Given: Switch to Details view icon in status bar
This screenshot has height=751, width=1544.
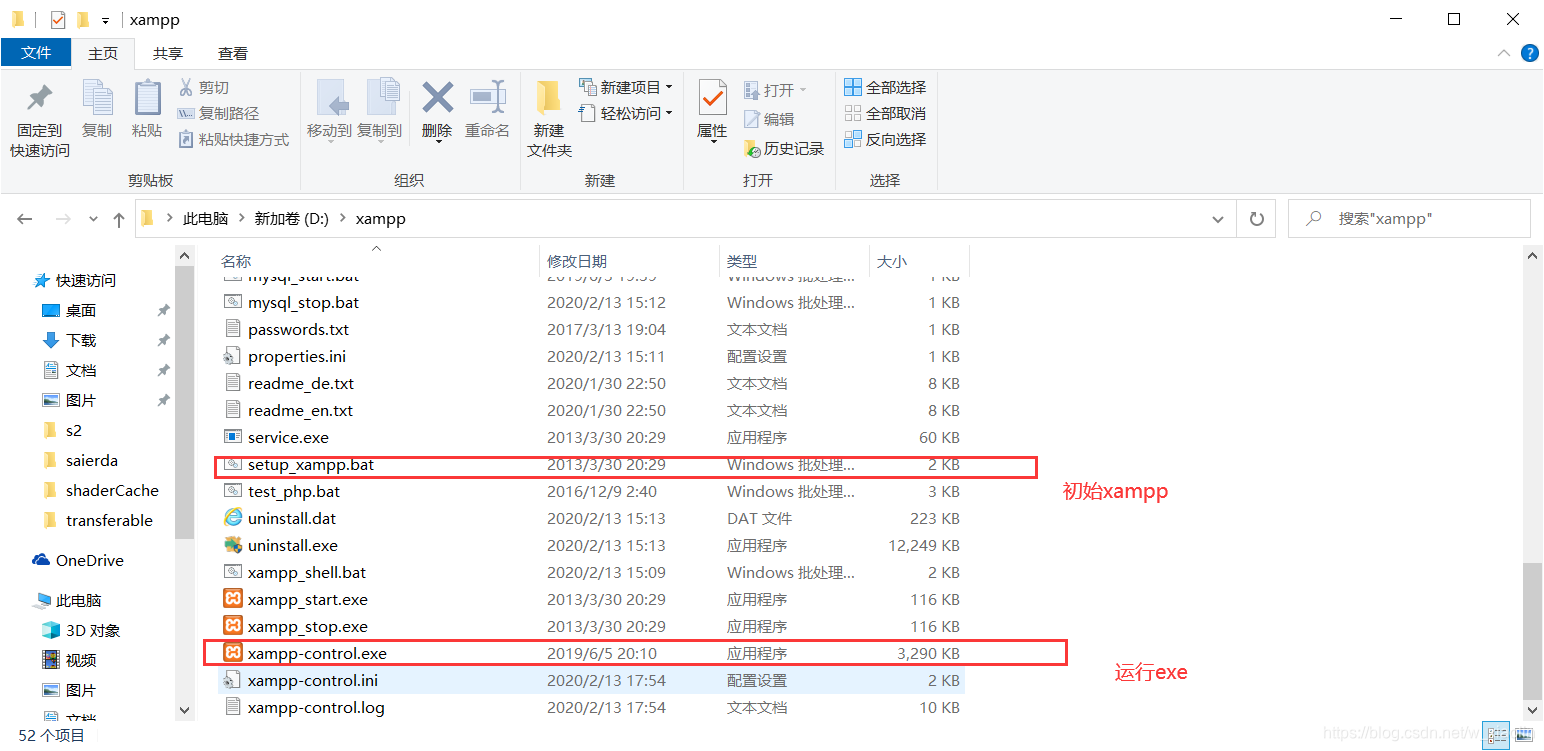Looking at the screenshot, I should (x=1496, y=736).
